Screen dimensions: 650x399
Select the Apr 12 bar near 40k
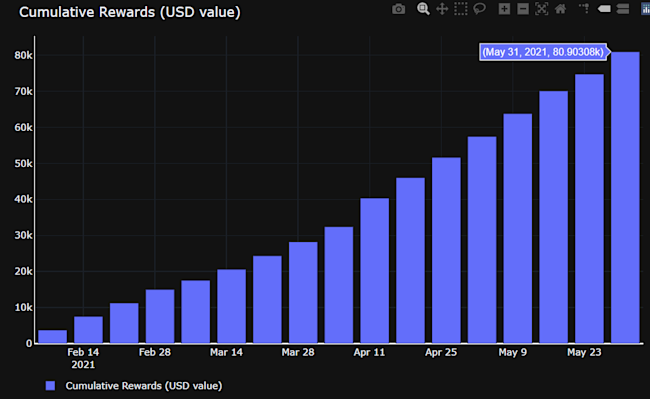click(374, 271)
